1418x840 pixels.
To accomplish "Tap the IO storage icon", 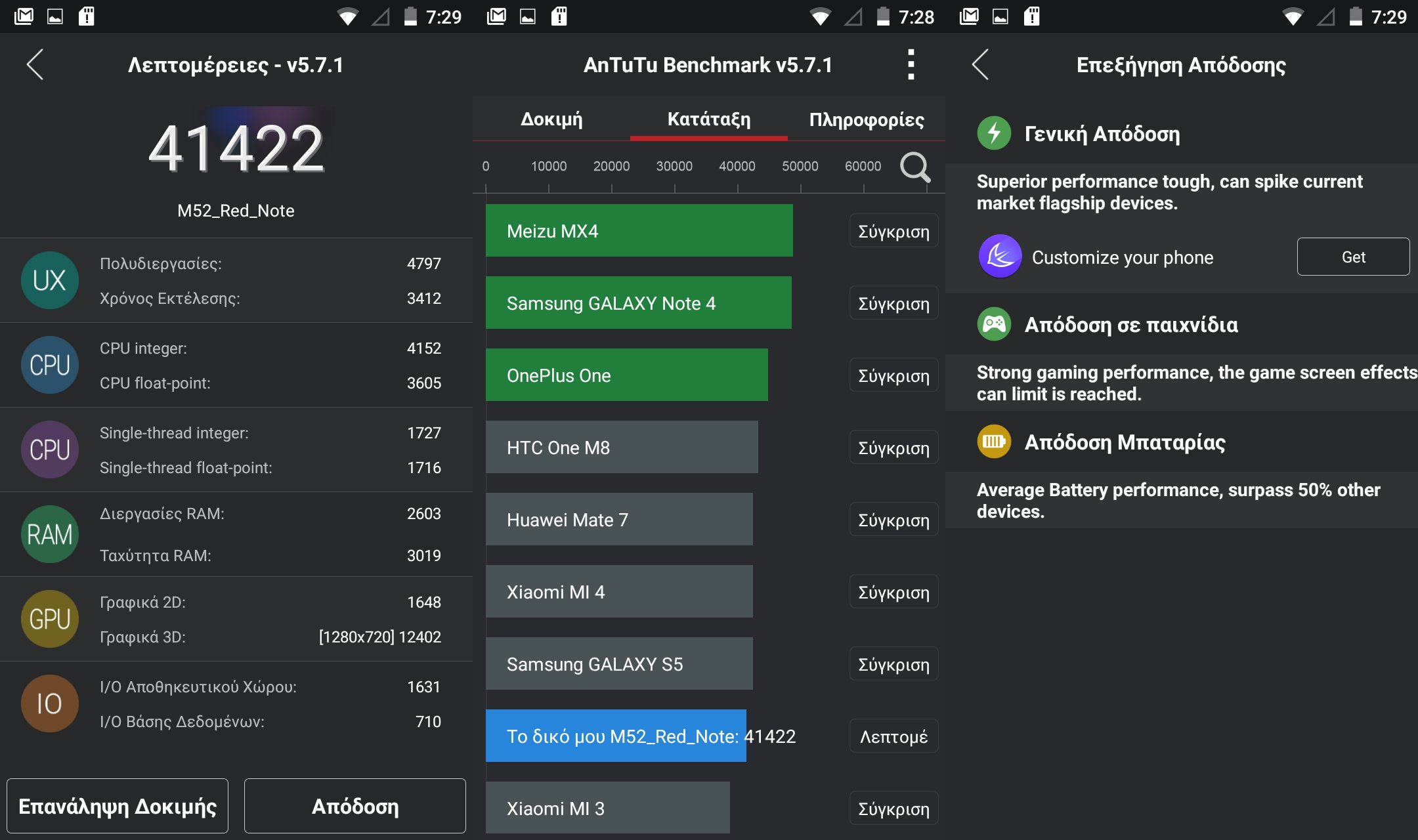I will point(50,703).
